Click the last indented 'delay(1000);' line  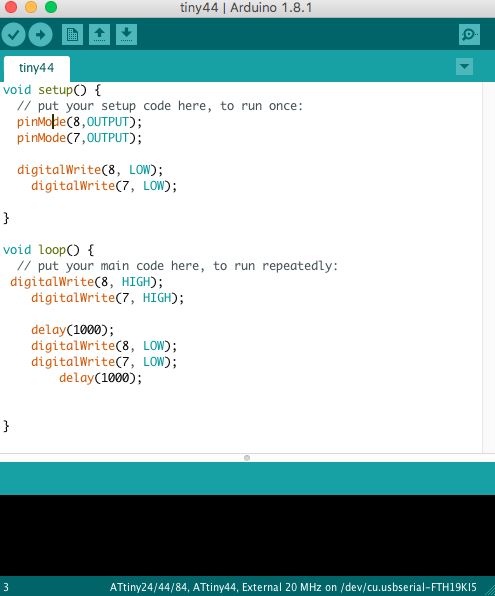(100, 378)
